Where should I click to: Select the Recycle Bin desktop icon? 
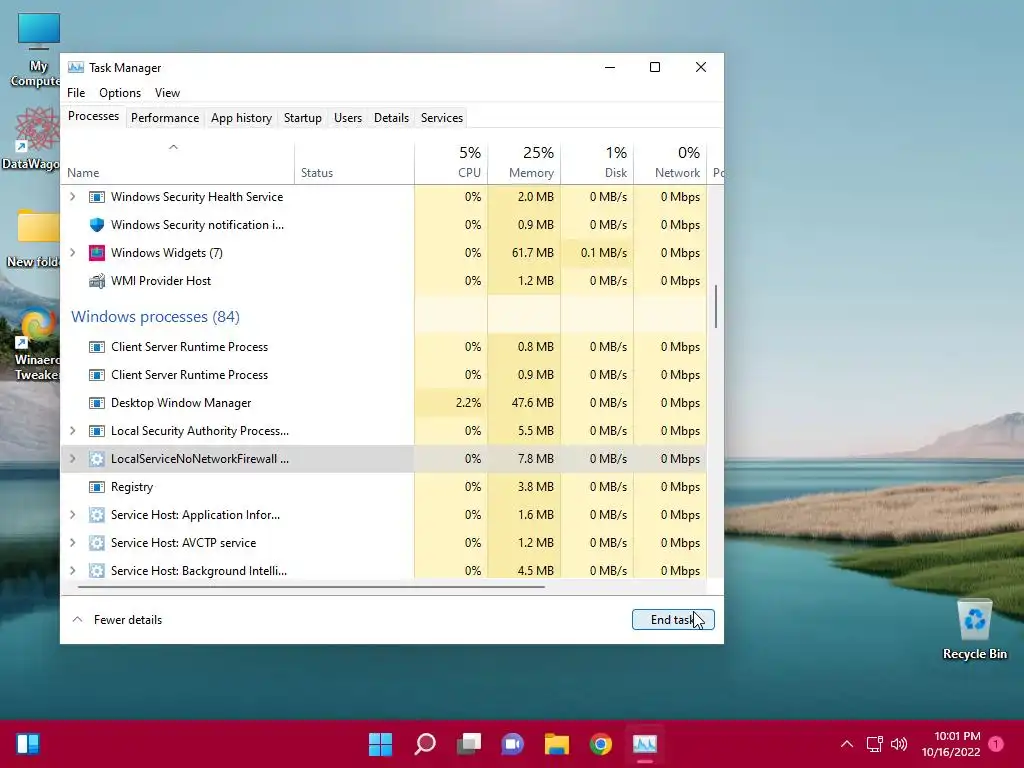click(975, 630)
